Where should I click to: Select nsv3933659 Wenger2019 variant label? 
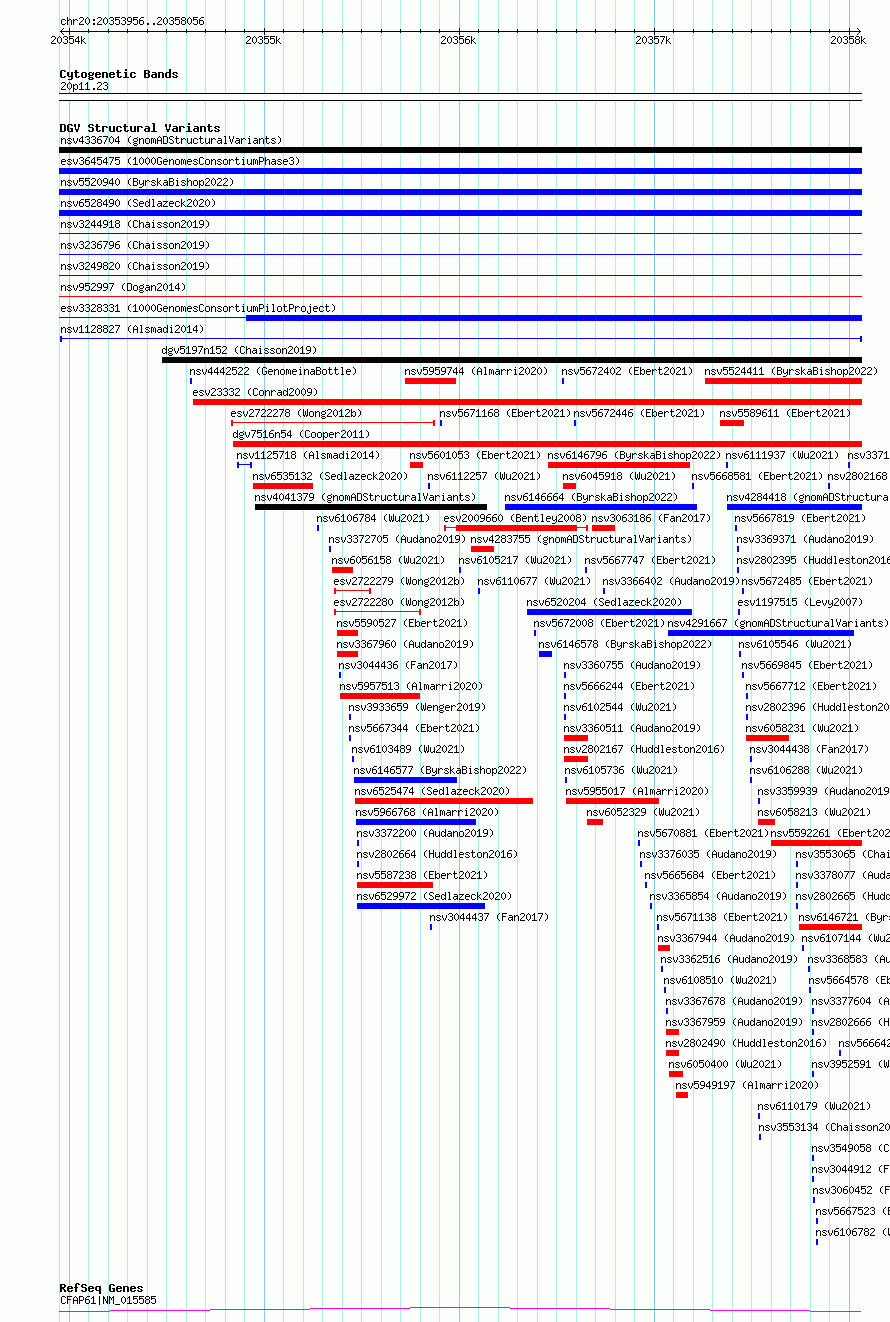click(417, 707)
